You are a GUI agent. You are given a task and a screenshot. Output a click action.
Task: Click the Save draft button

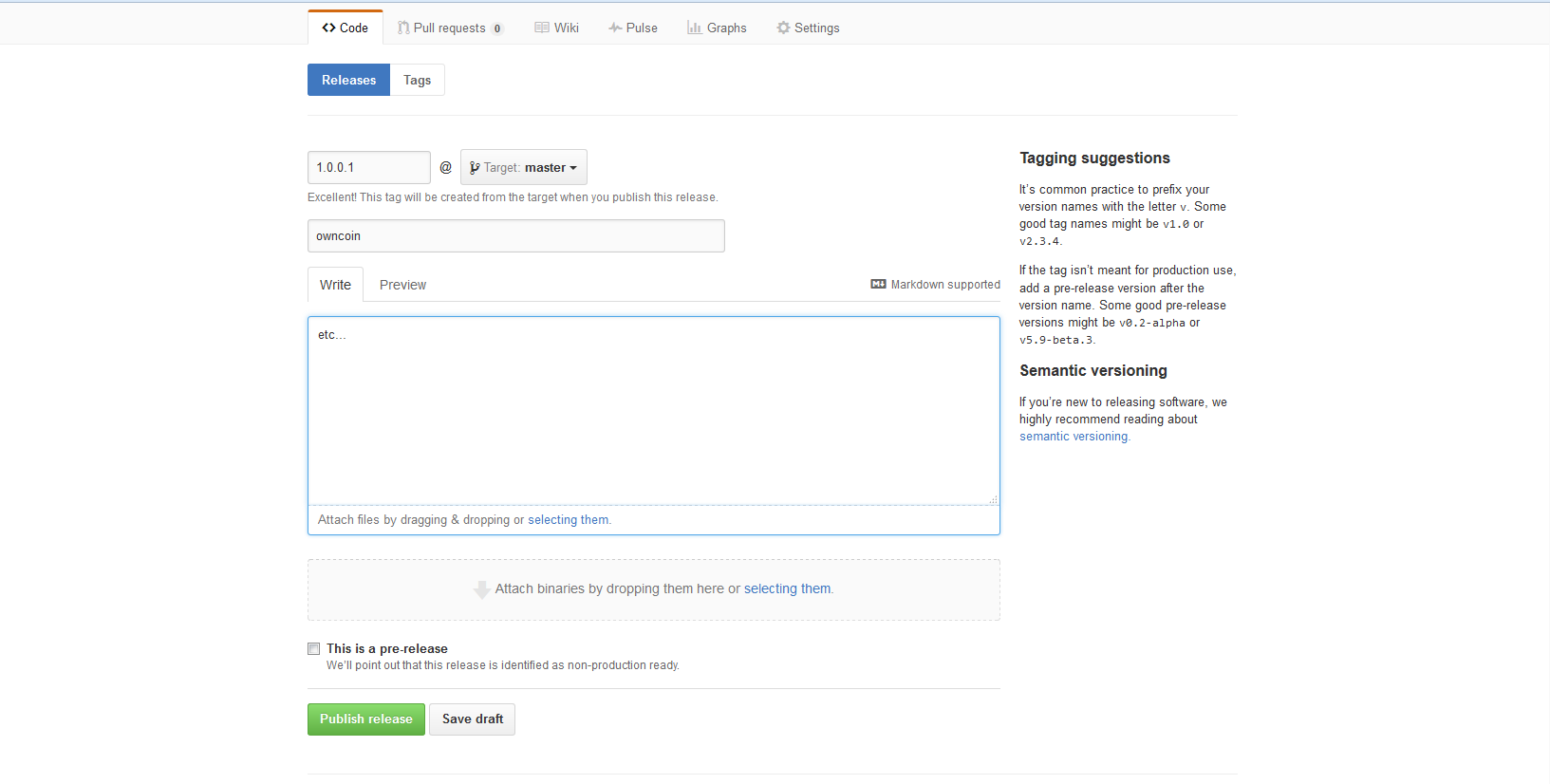tap(473, 719)
